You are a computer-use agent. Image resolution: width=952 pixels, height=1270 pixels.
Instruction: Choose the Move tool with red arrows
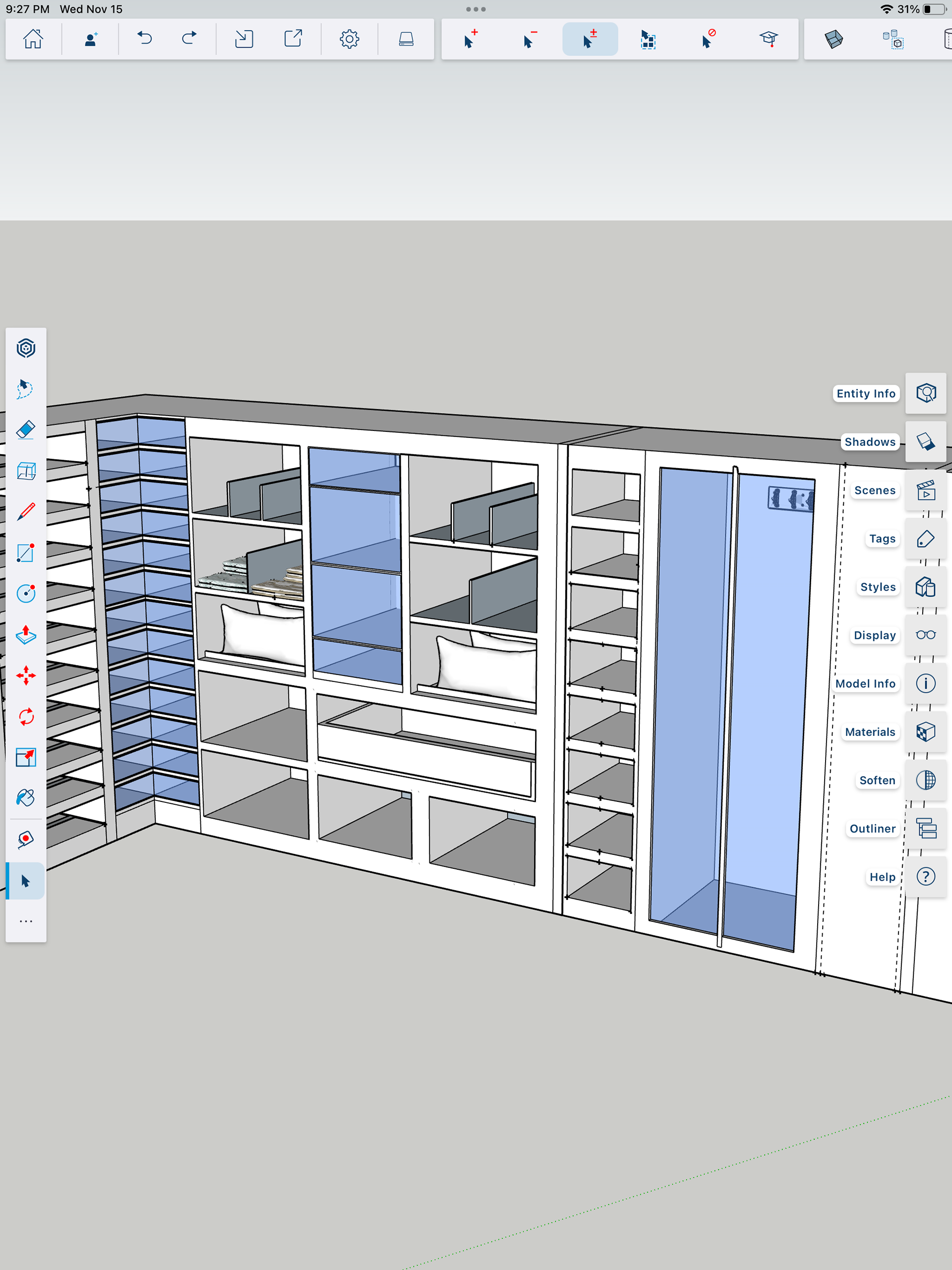(x=26, y=675)
